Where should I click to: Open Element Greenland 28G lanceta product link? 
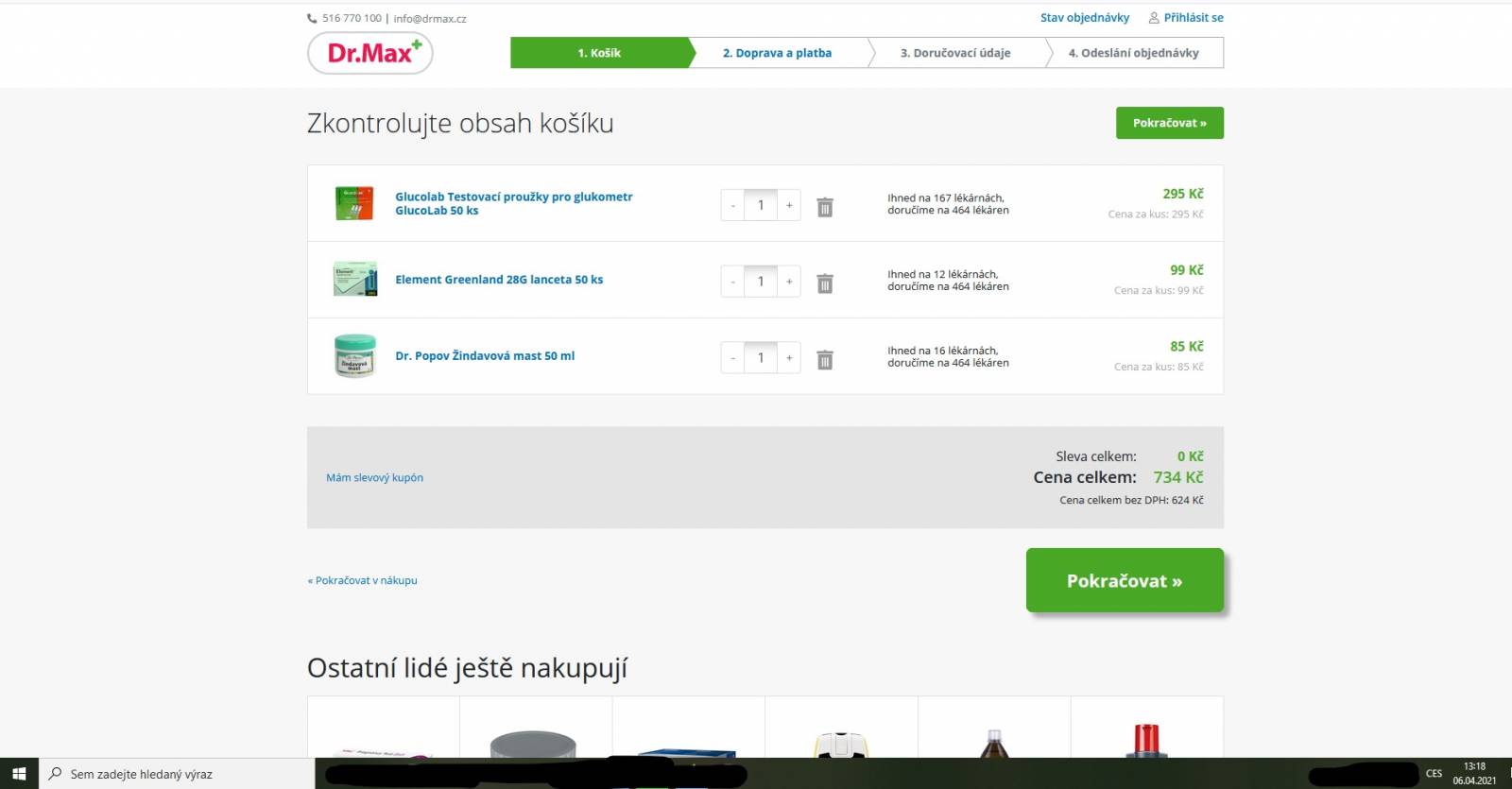499,280
